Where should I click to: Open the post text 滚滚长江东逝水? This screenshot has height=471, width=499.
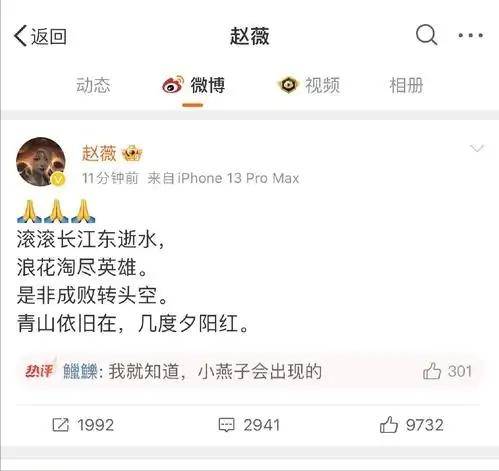[91, 240]
